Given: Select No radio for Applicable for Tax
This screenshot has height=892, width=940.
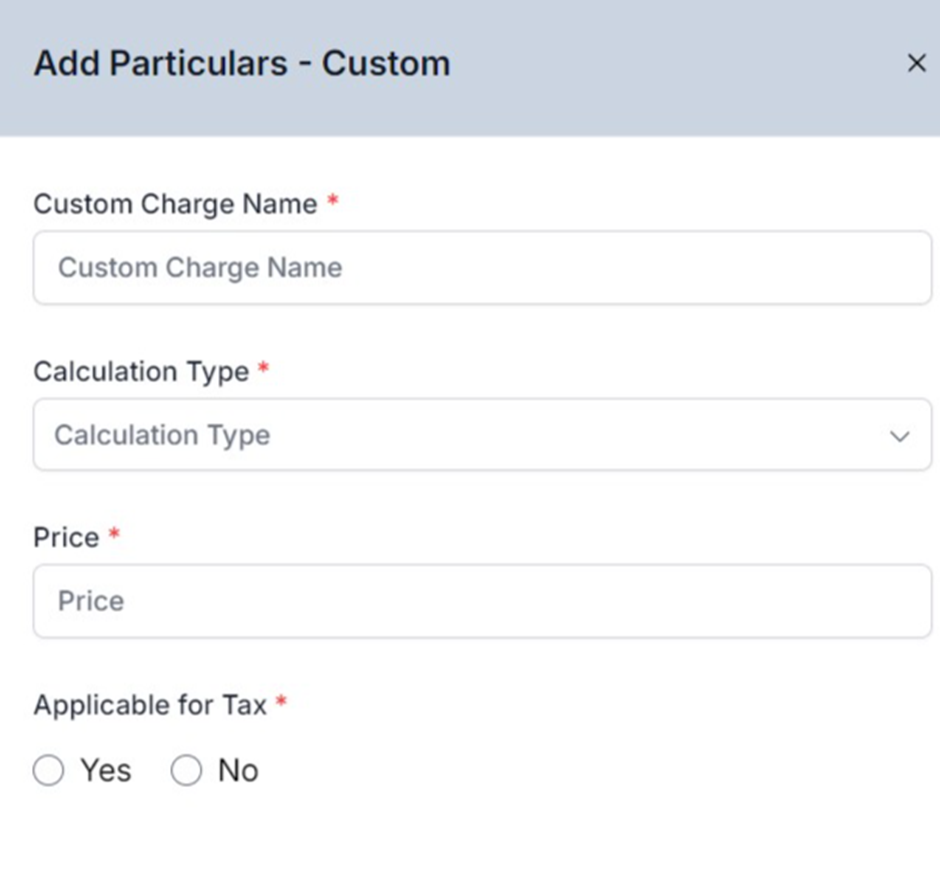Looking at the screenshot, I should [x=186, y=770].
